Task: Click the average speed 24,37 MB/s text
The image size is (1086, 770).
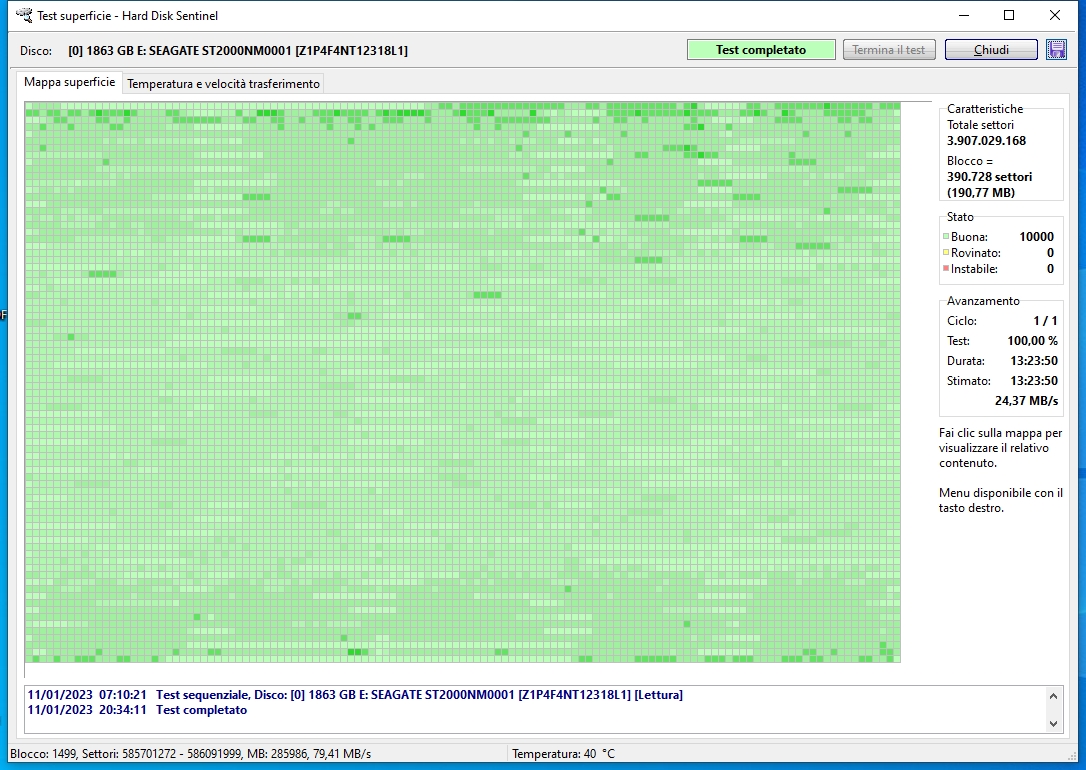Action: point(1026,401)
